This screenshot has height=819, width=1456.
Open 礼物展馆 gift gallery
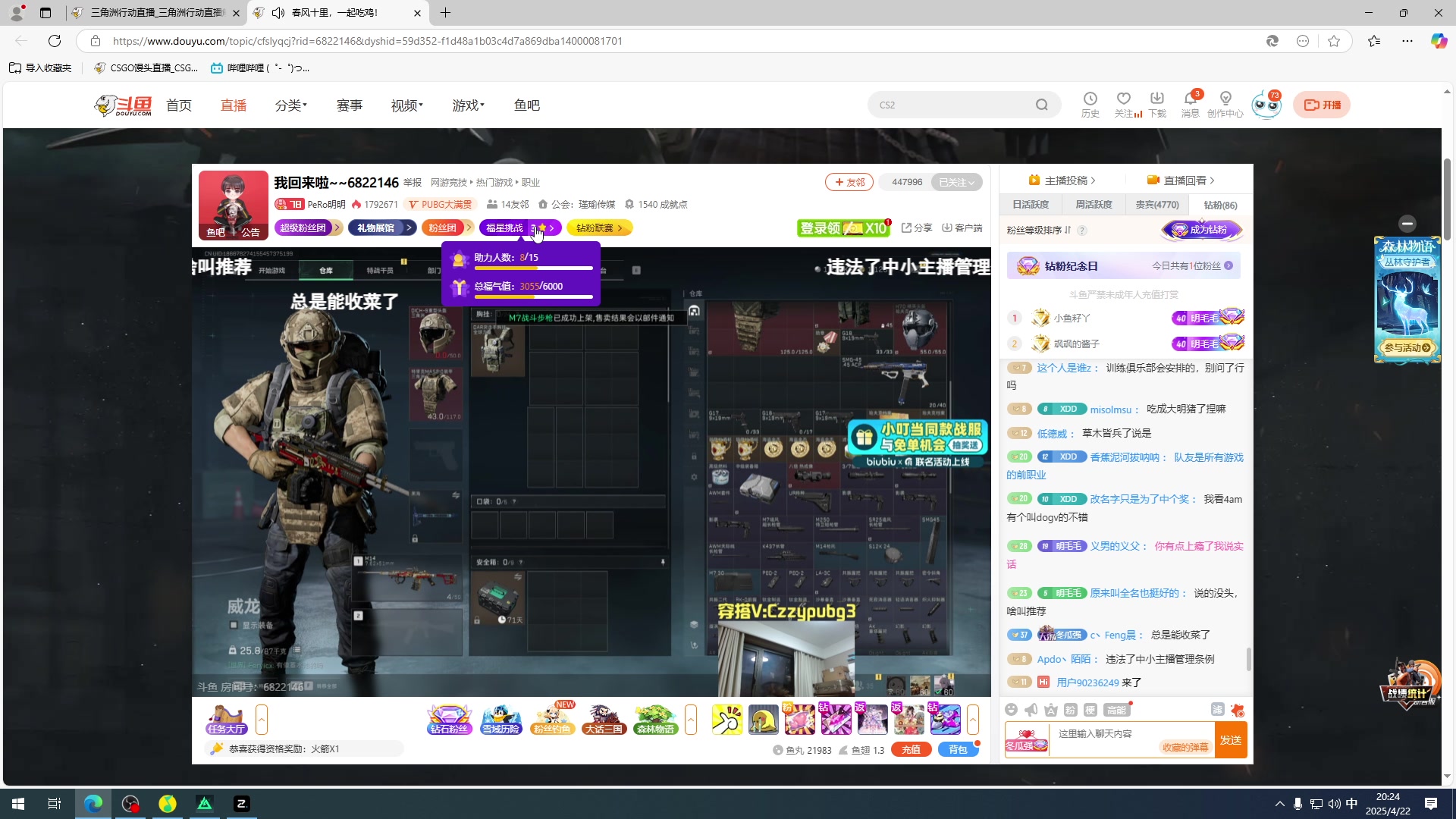point(382,227)
